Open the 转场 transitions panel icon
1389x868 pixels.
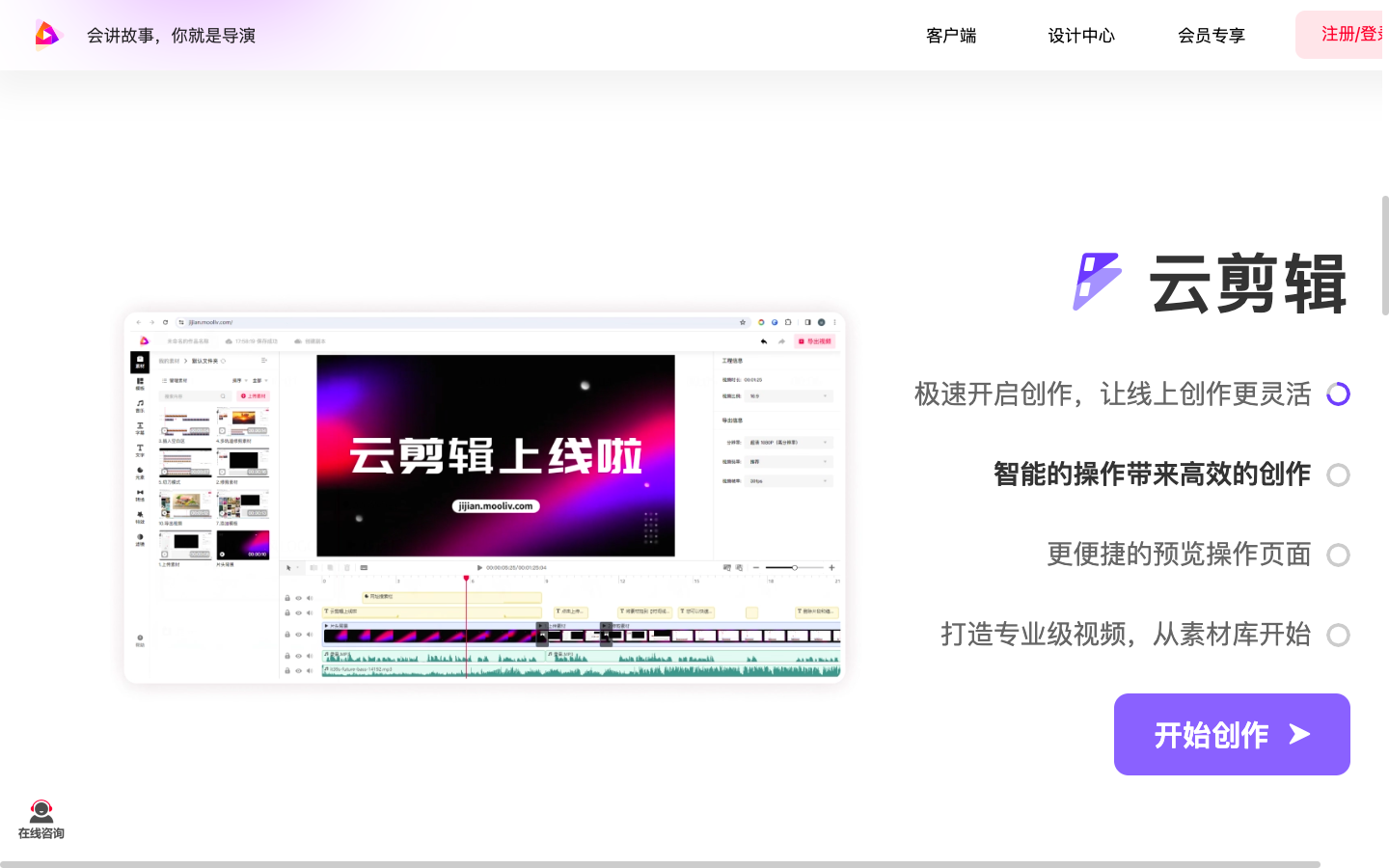point(140,493)
